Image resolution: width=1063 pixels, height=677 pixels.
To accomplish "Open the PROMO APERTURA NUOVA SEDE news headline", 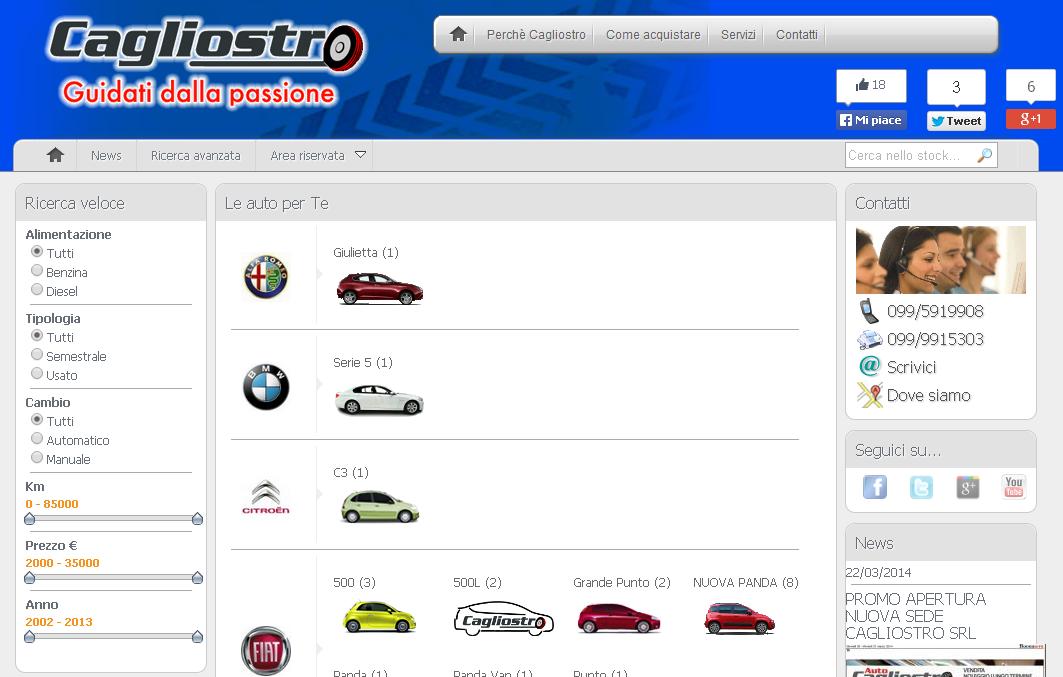I will [x=915, y=616].
